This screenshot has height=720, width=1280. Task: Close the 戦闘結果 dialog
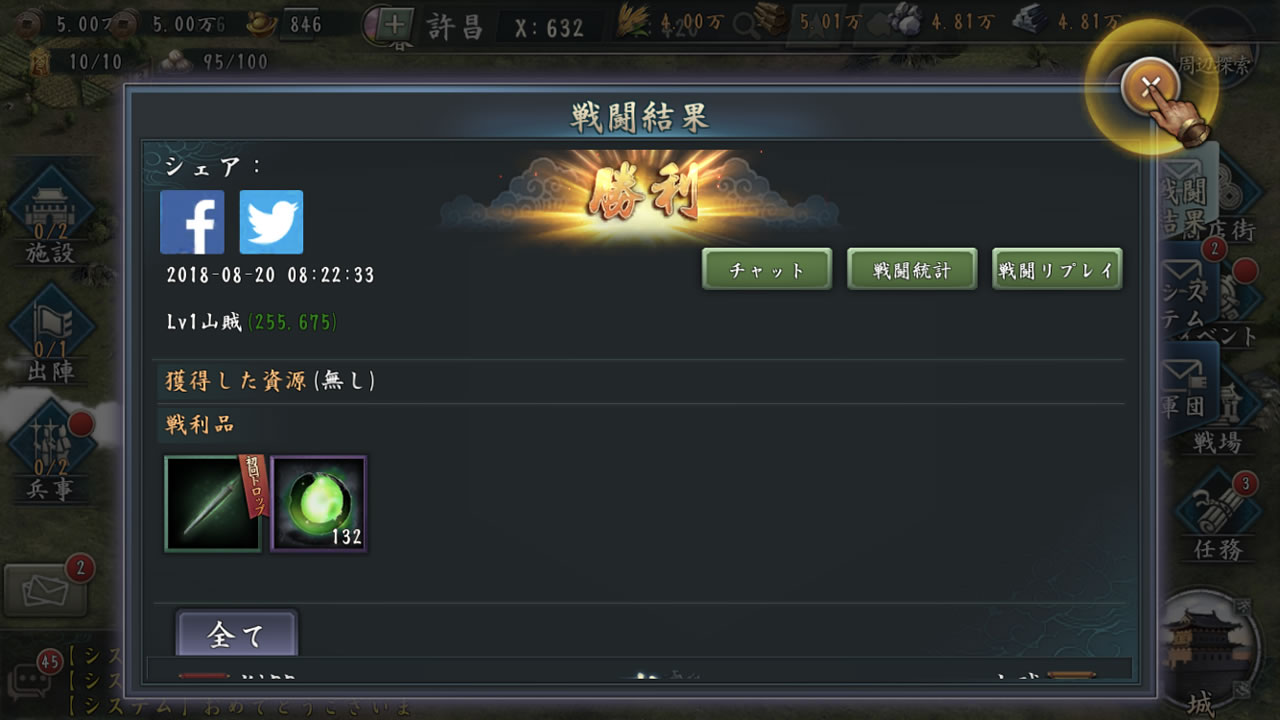[x=1151, y=88]
